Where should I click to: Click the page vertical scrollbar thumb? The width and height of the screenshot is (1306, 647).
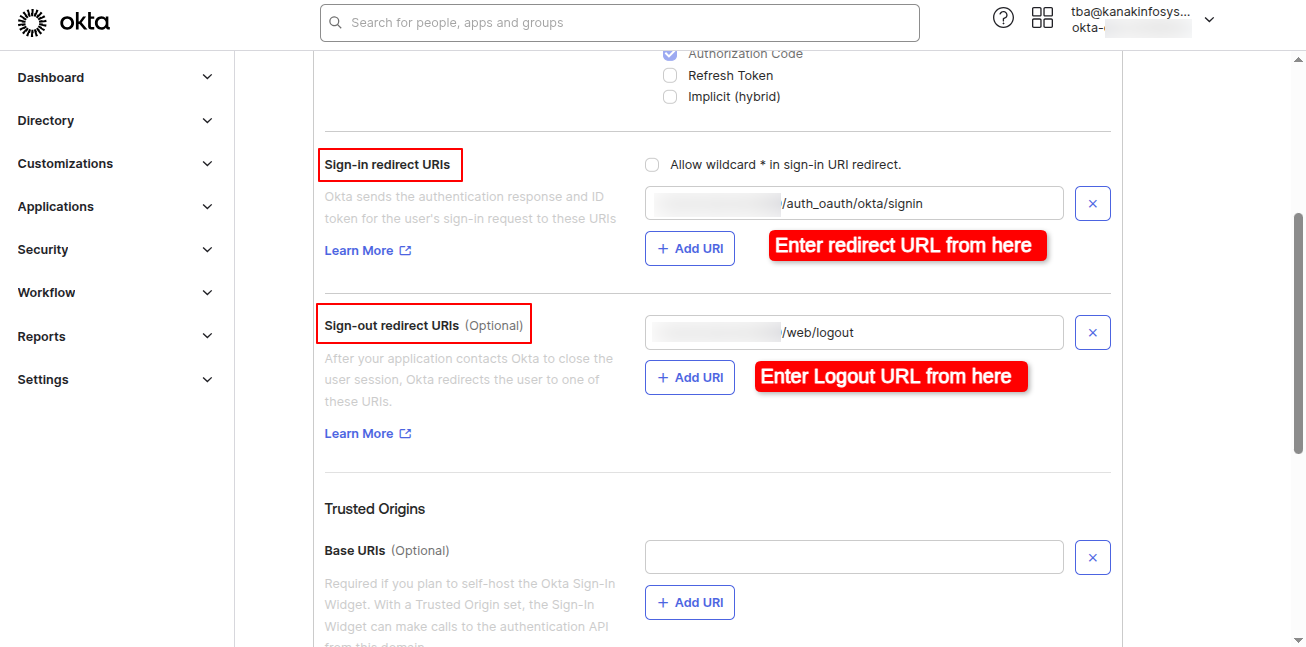[x=1299, y=333]
